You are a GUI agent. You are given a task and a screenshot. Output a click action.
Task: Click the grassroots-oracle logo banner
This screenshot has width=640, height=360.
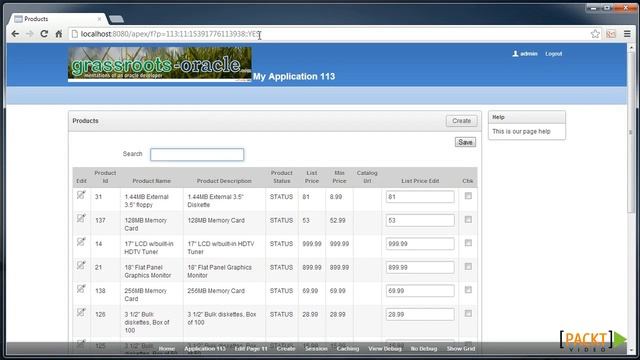coord(160,64)
